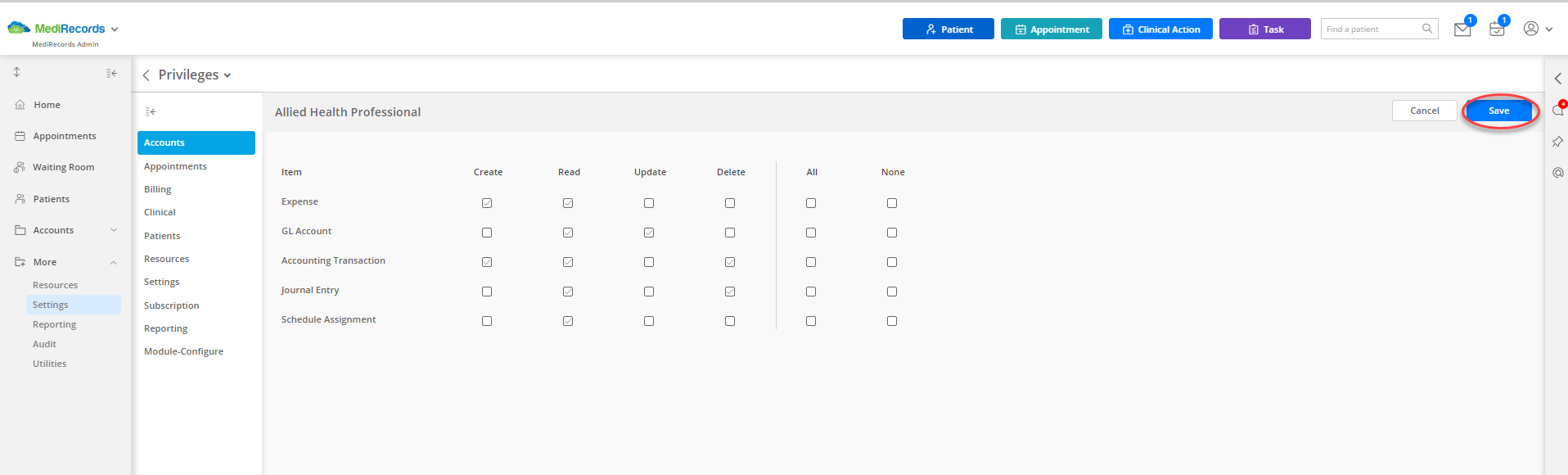Collapse the privileges category list
Screen dimensions: 1568x475
click(x=151, y=111)
